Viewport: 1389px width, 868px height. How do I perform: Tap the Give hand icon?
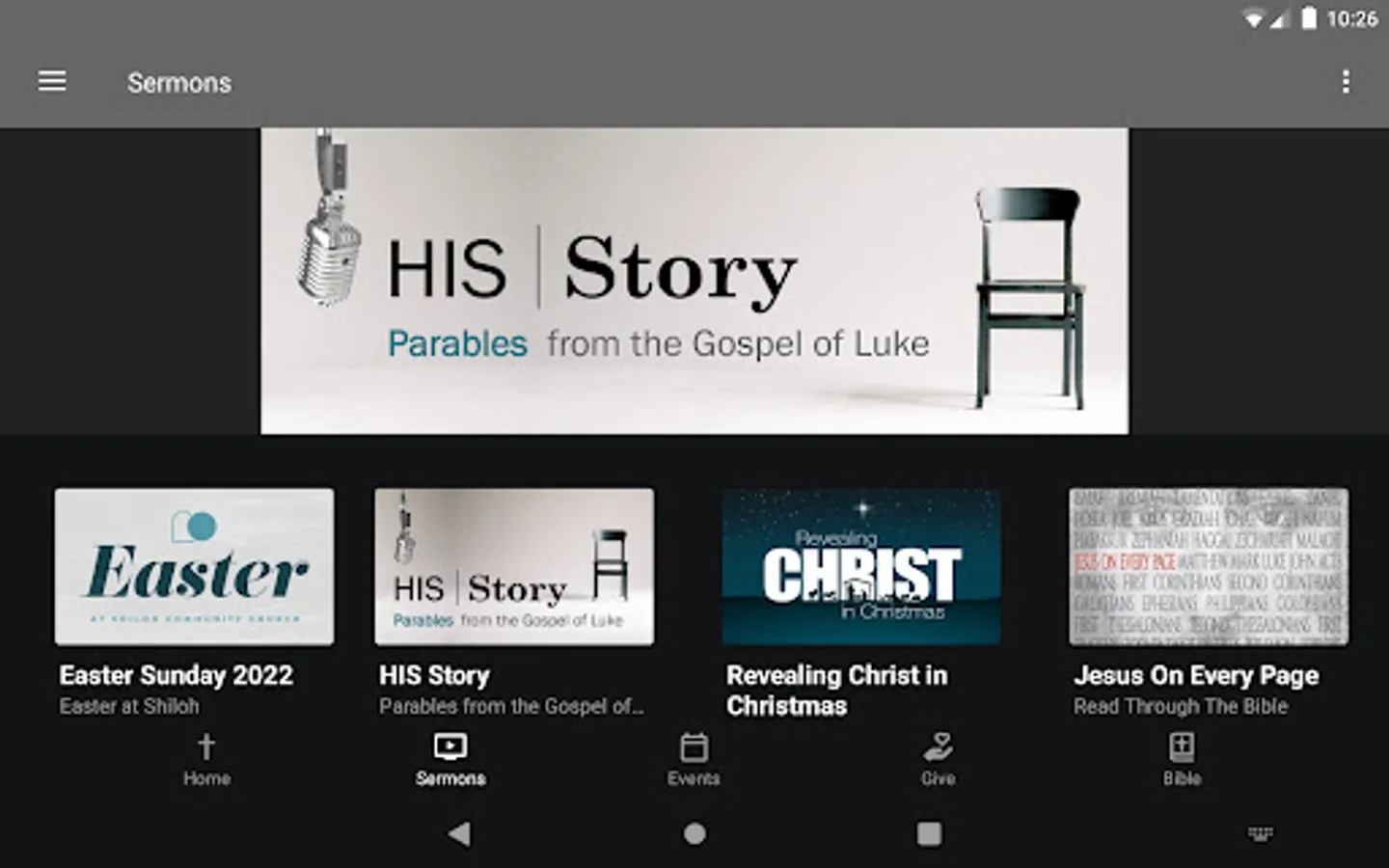click(938, 746)
